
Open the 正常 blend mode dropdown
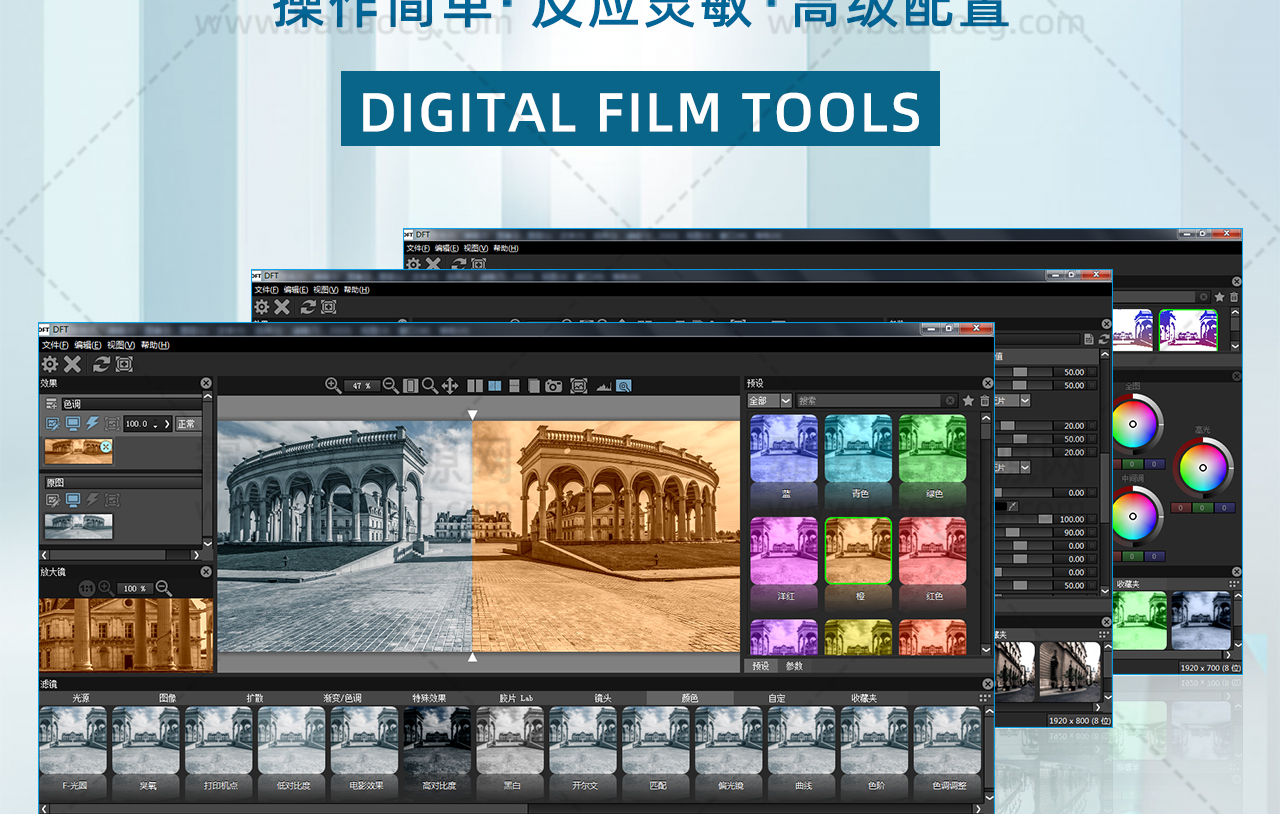tap(188, 424)
